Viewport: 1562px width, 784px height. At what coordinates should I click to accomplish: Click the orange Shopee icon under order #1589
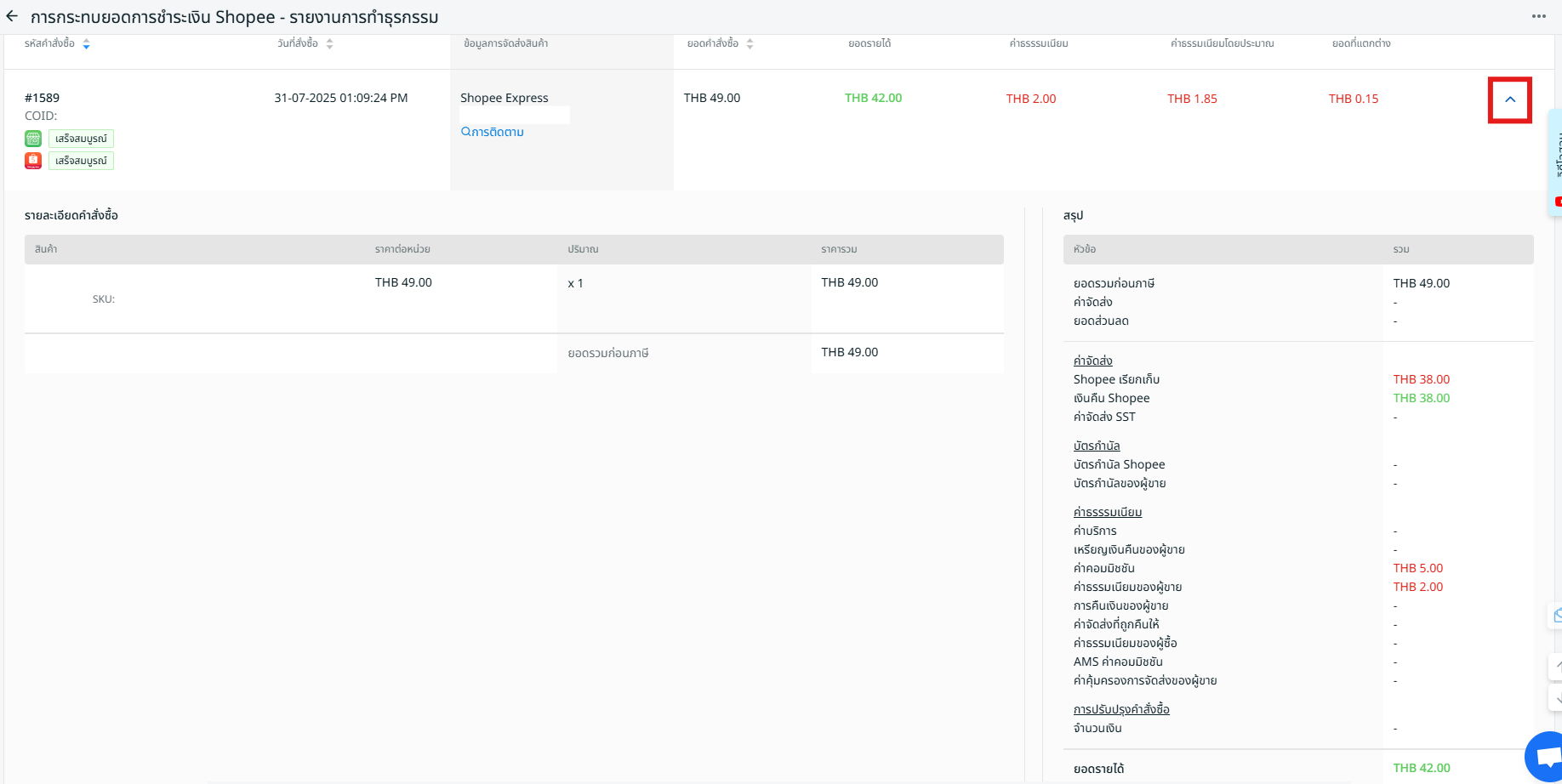click(x=33, y=161)
